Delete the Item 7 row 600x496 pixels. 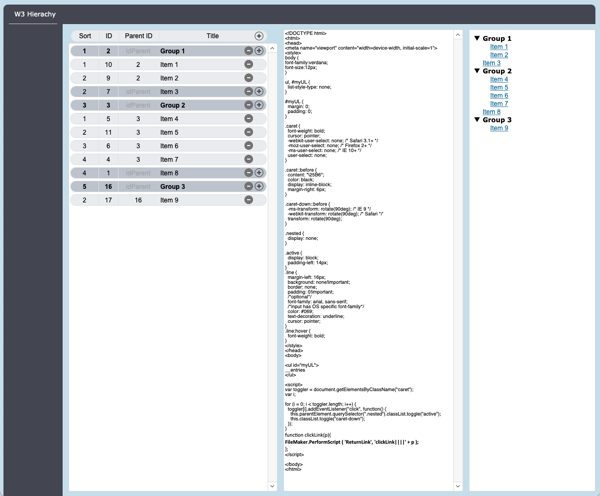point(248,159)
